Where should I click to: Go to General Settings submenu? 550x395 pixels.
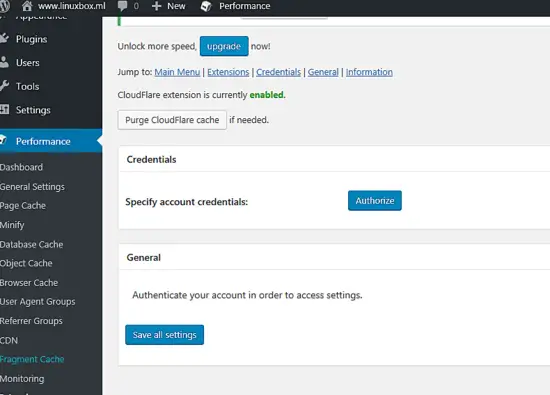point(32,187)
